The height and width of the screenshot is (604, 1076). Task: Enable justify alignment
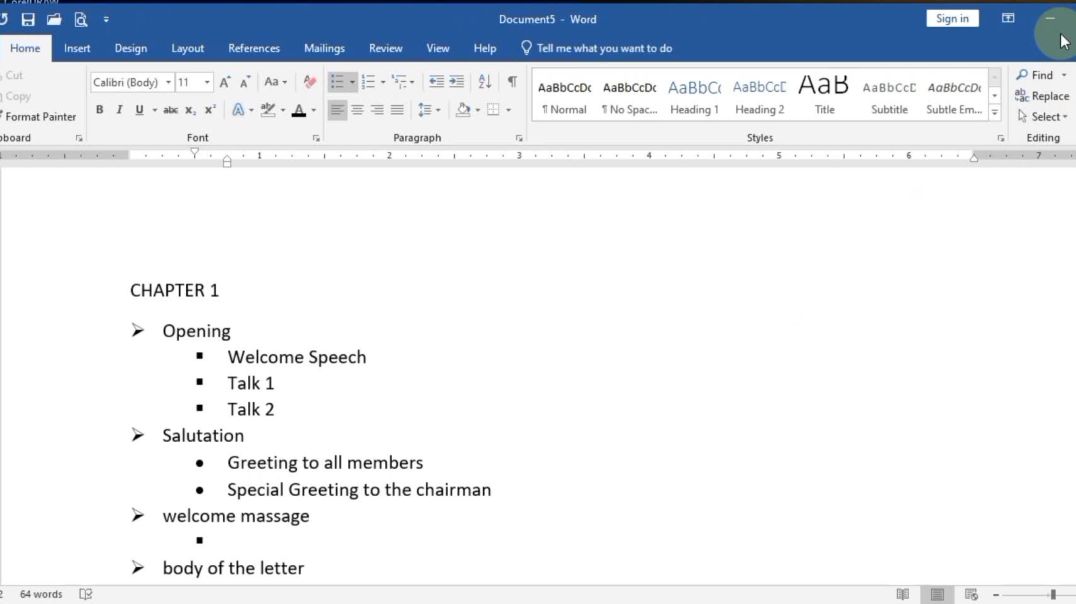[397, 110]
